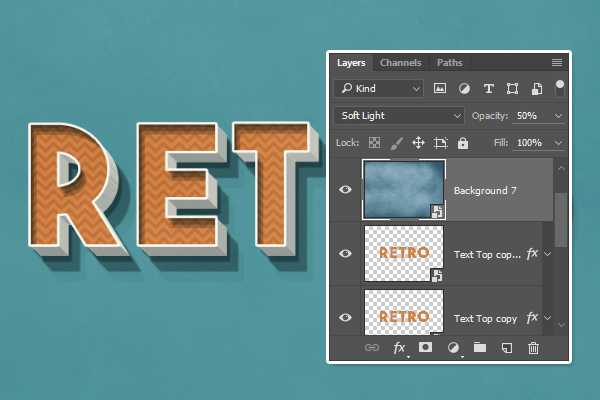Toggle visibility of Text Top copy layer
The image size is (600, 400).
point(346,318)
